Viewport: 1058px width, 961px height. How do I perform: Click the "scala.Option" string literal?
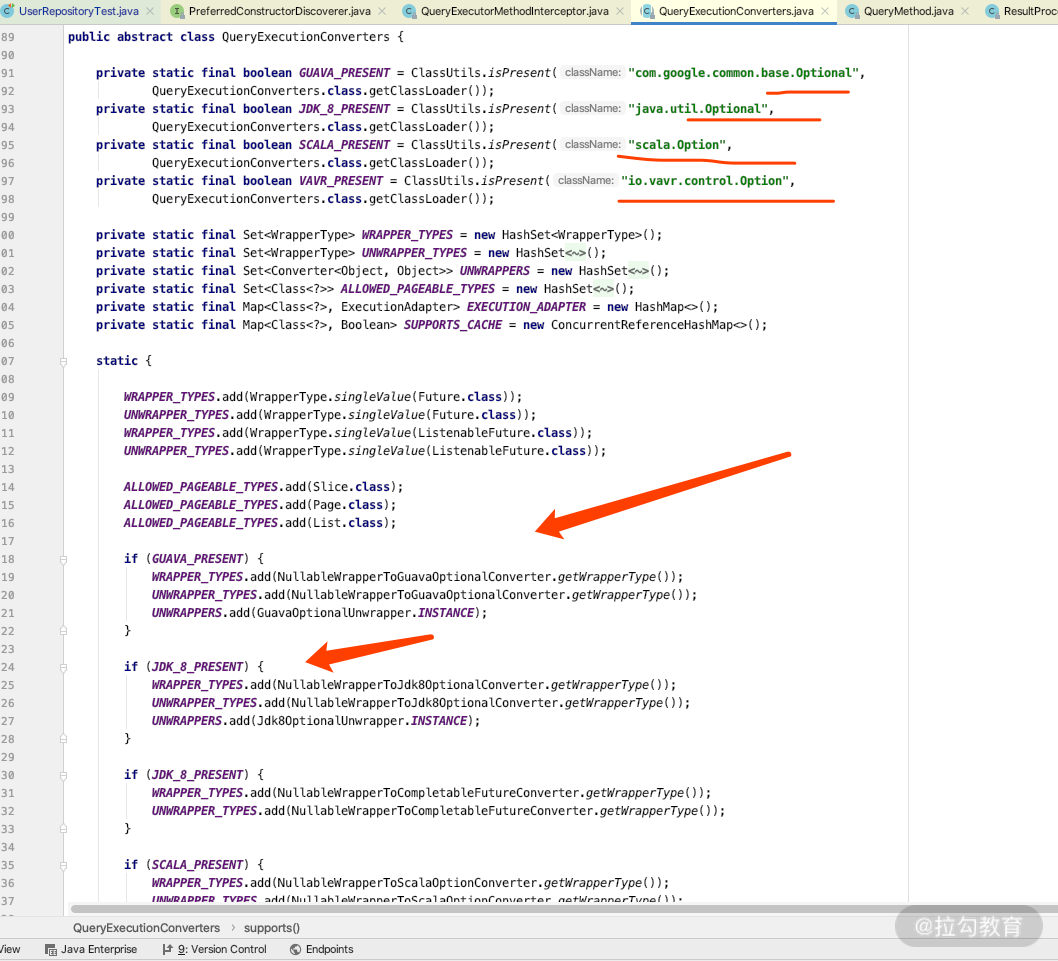pyautogui.click(x=677, y=144)
